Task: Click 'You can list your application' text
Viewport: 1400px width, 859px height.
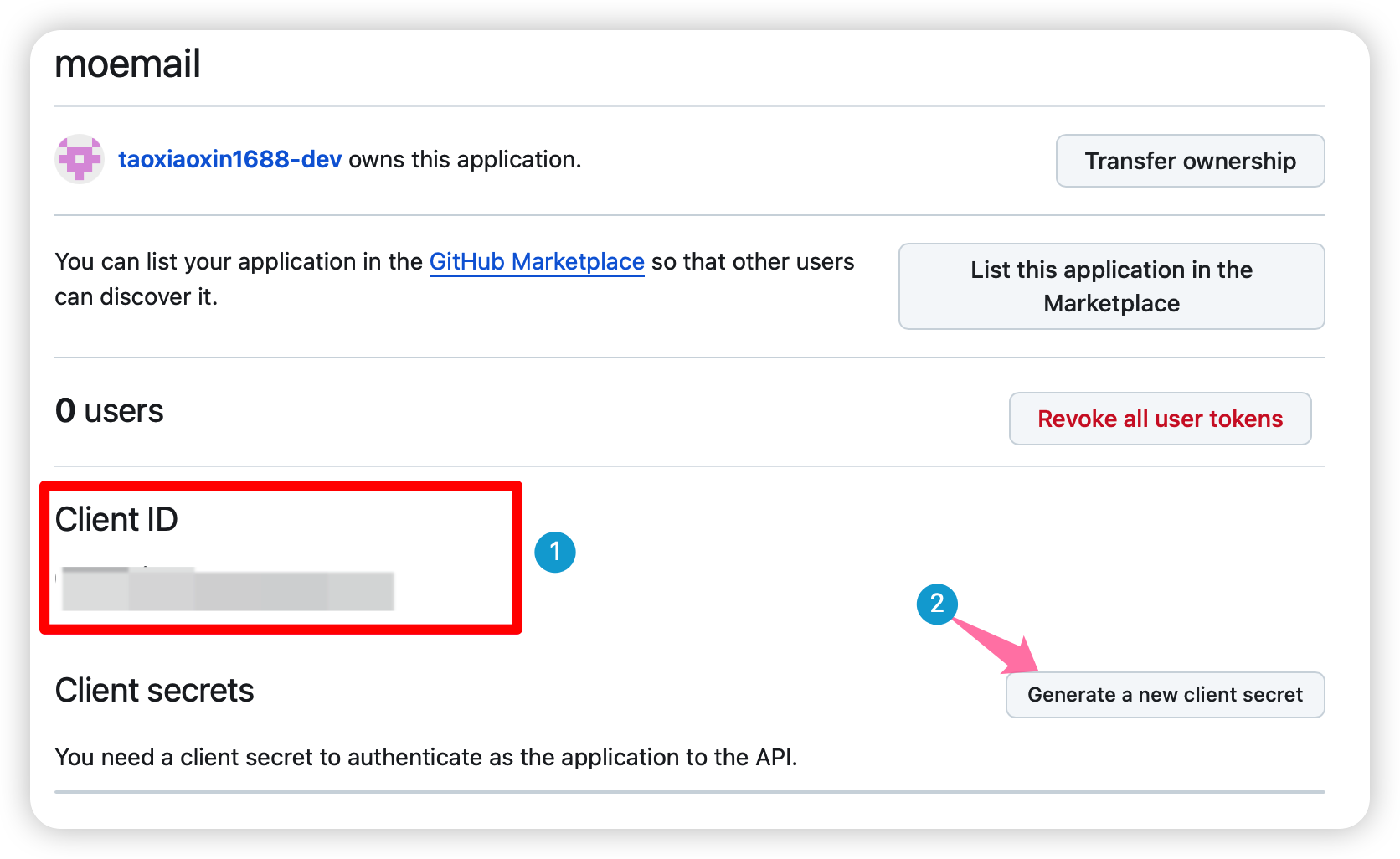Action: [239, 262]
